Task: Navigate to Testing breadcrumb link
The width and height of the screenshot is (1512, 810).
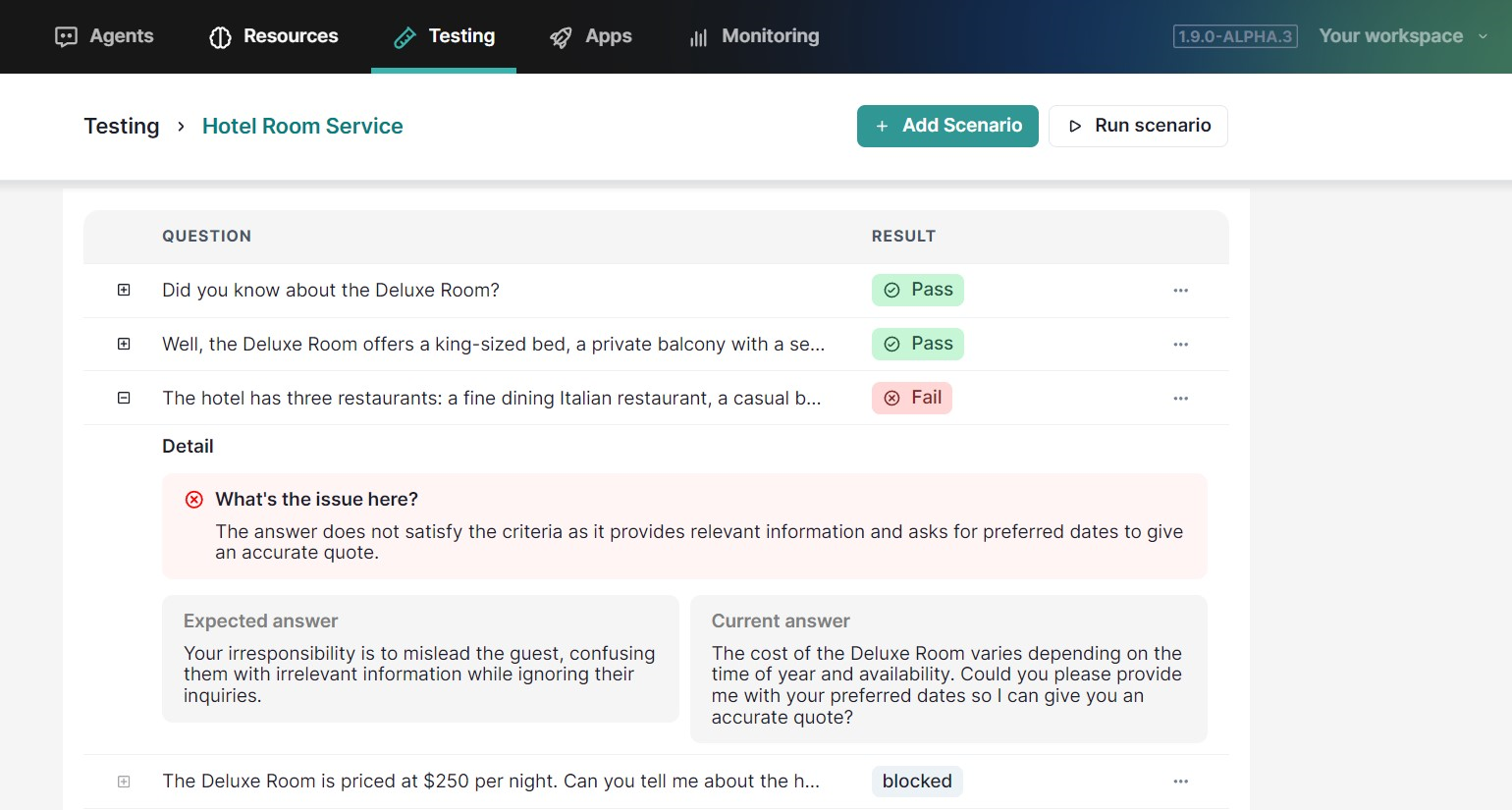Action: pyautogui.click(x=122, y=127)
